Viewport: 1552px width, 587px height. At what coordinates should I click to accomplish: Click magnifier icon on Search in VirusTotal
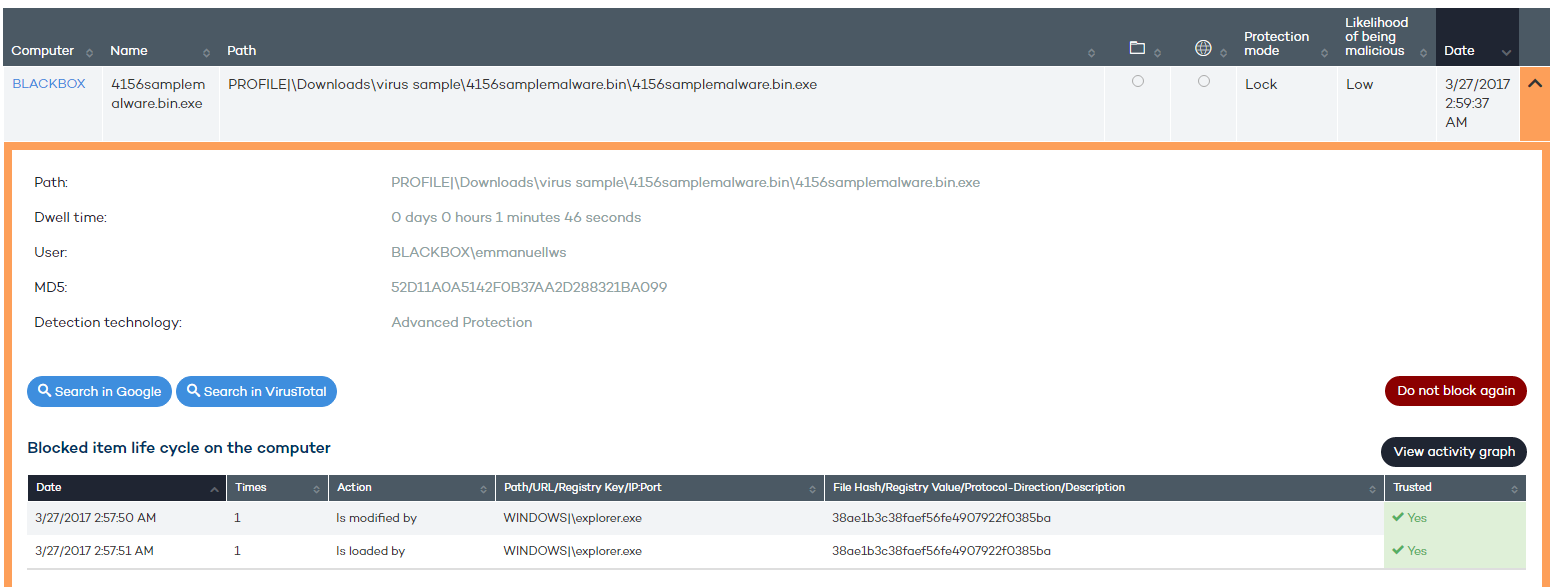click(193, 391)
